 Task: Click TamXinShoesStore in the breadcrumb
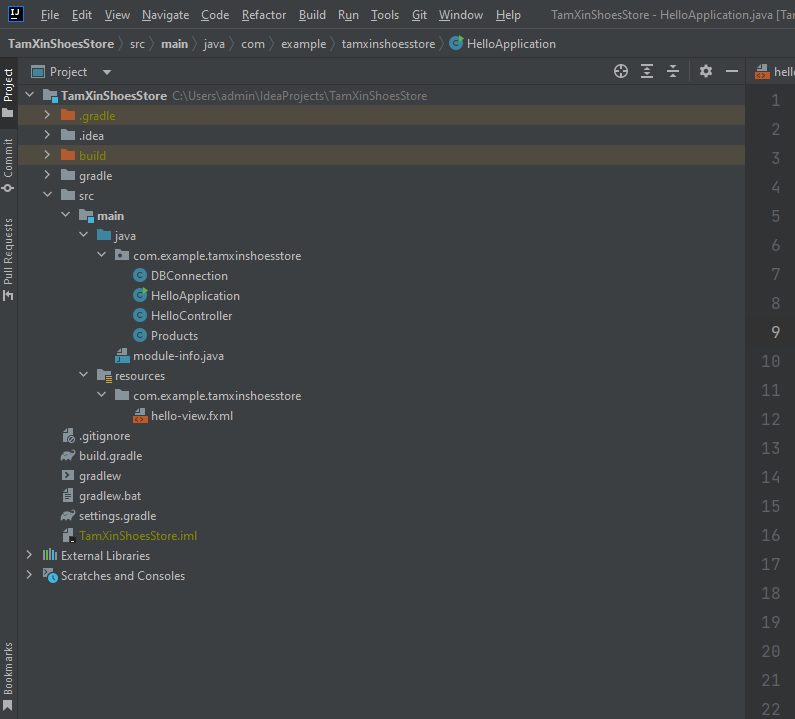click(61, 44)
